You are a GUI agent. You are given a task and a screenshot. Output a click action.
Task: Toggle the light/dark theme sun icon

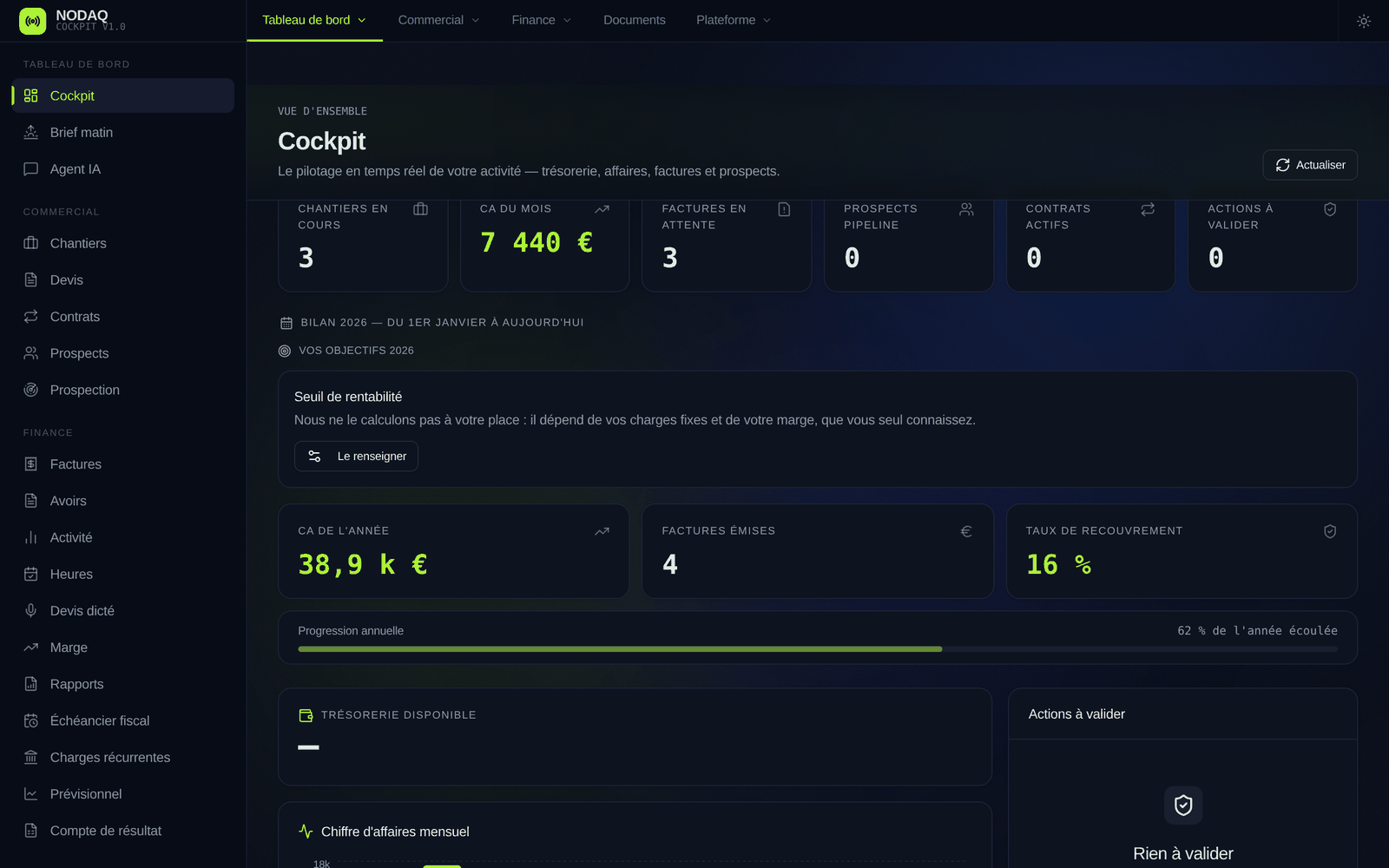tap(1364, 21)
